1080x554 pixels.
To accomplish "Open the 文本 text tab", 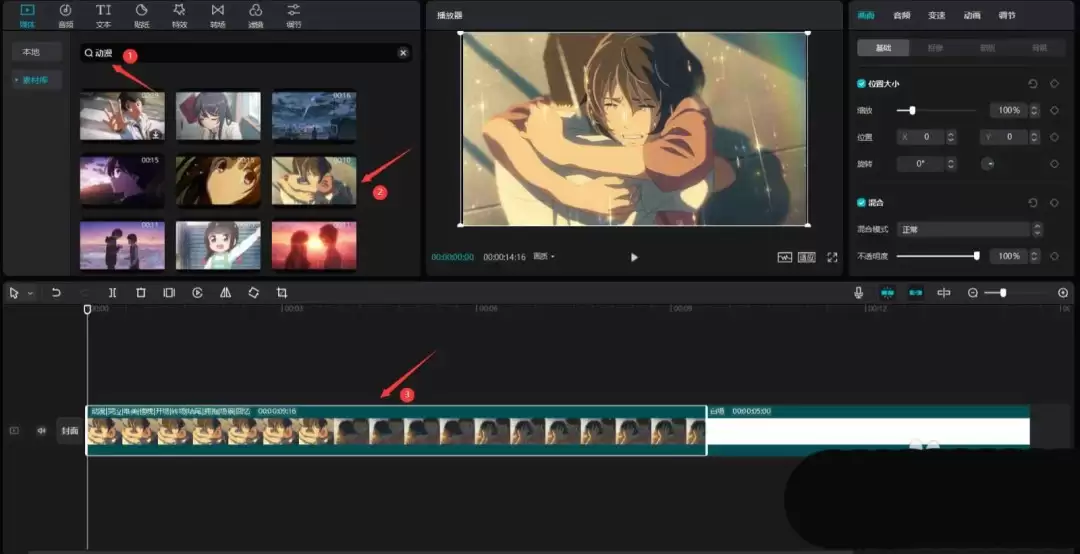I will [103, 16].
